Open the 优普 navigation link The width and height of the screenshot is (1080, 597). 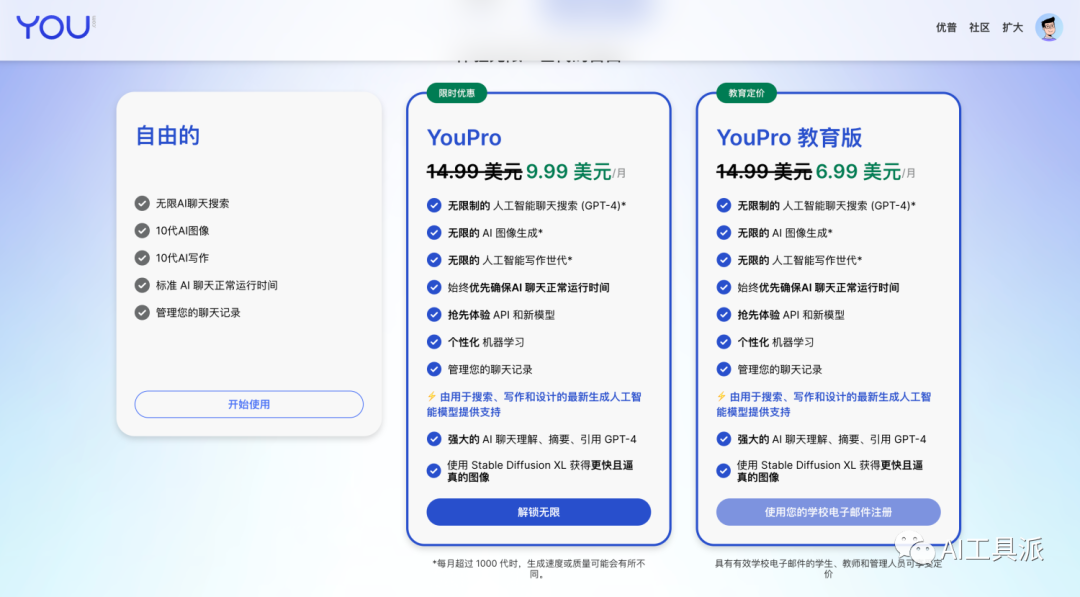946,28
